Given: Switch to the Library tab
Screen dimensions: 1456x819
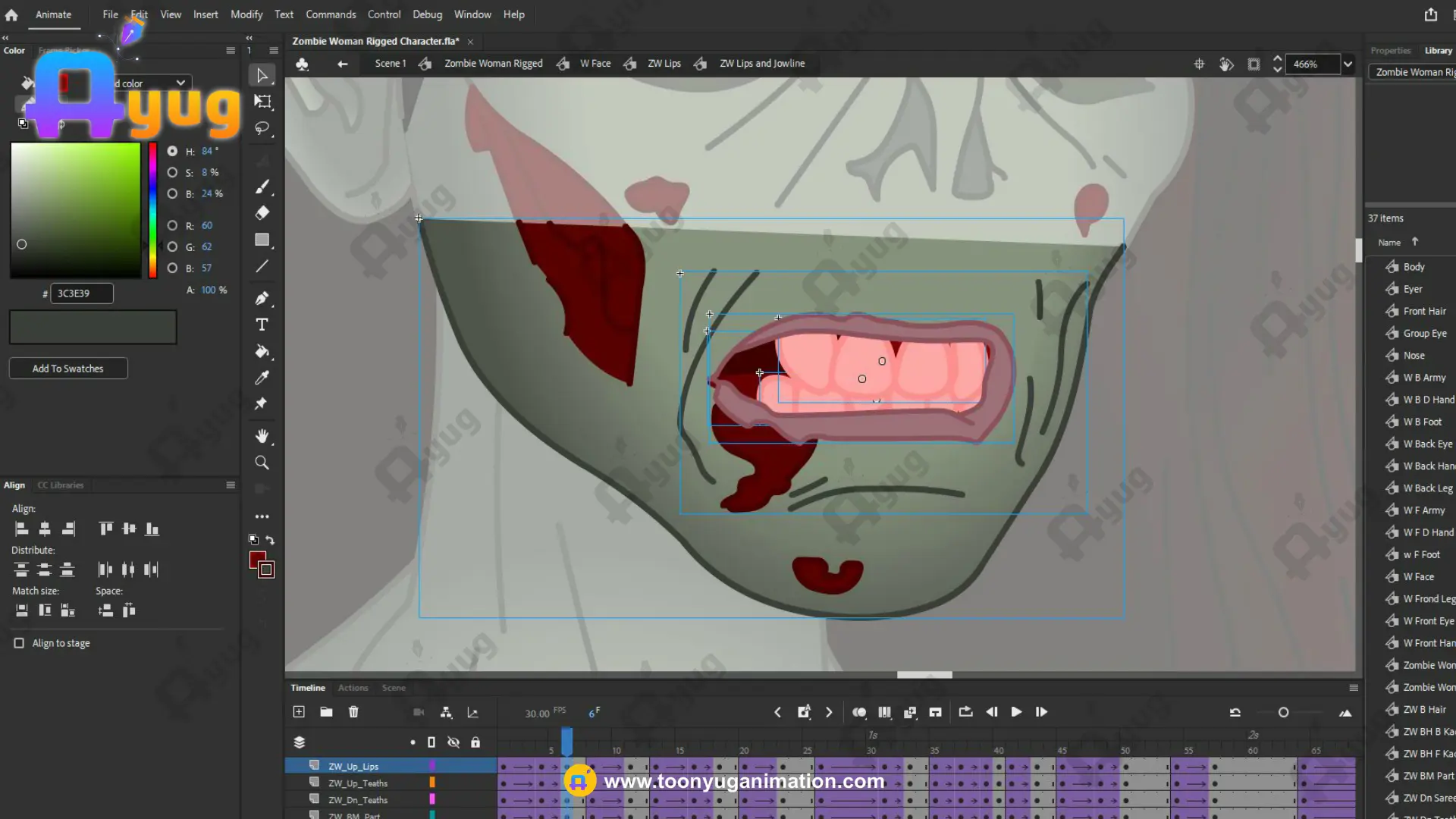Looking at the screenshot, I should pos(1438,51).
